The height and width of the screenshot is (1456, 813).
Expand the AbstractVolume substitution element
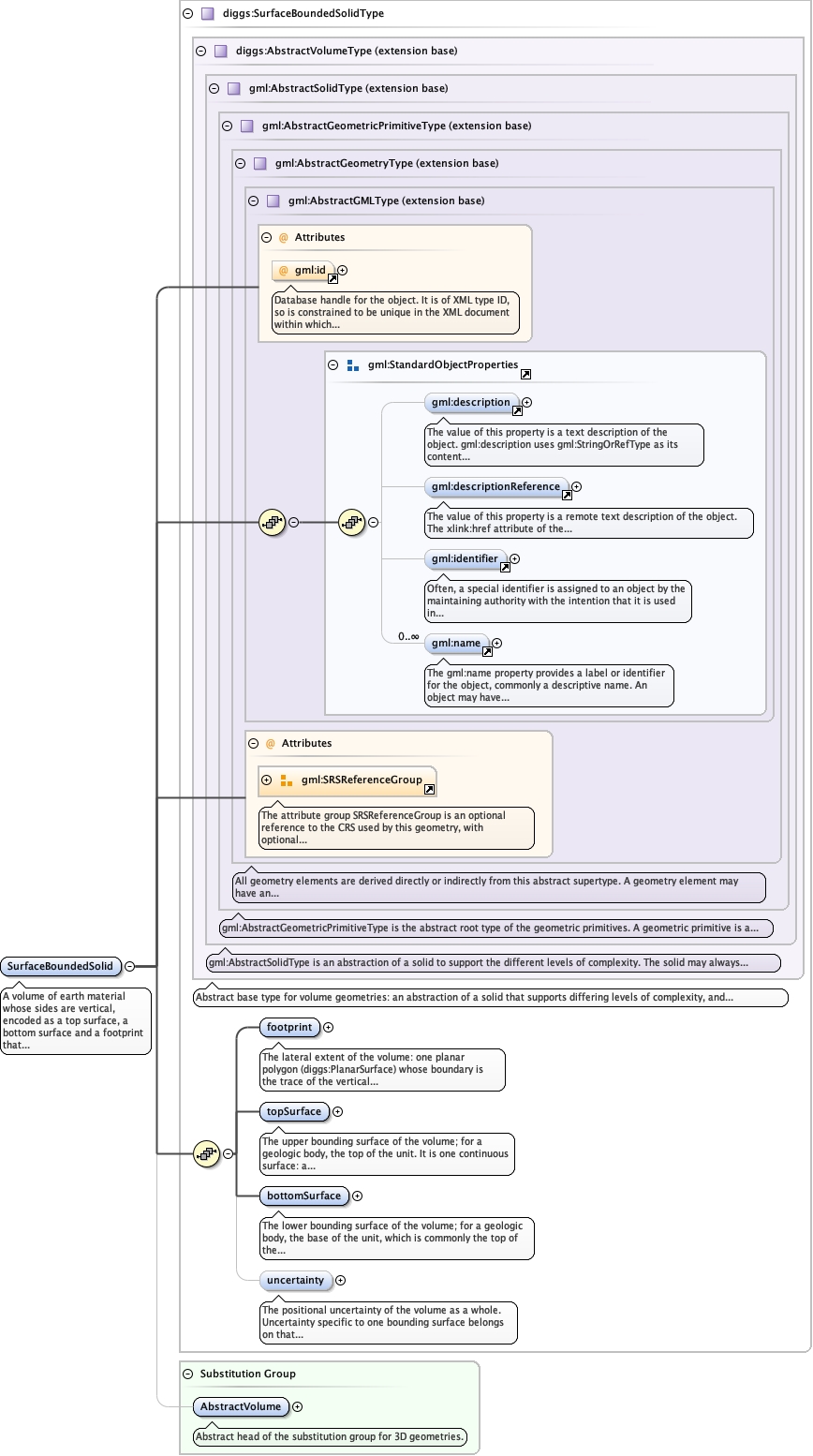pos(297,1406)
